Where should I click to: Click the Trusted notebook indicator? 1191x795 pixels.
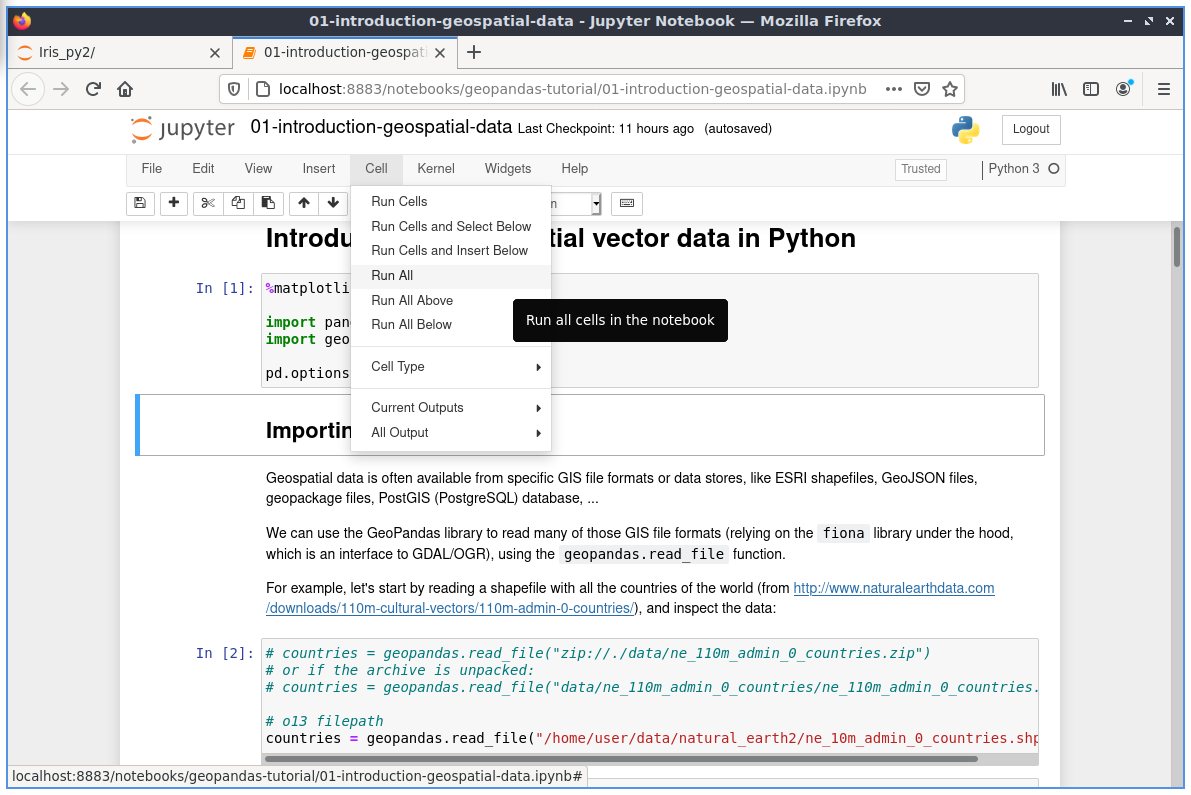921,169
